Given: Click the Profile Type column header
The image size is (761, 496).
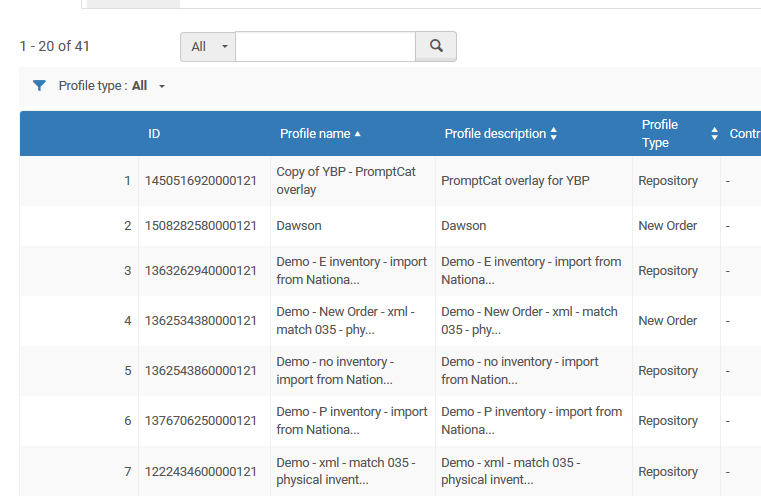Looking at the screenshot, I should [660, 134].
